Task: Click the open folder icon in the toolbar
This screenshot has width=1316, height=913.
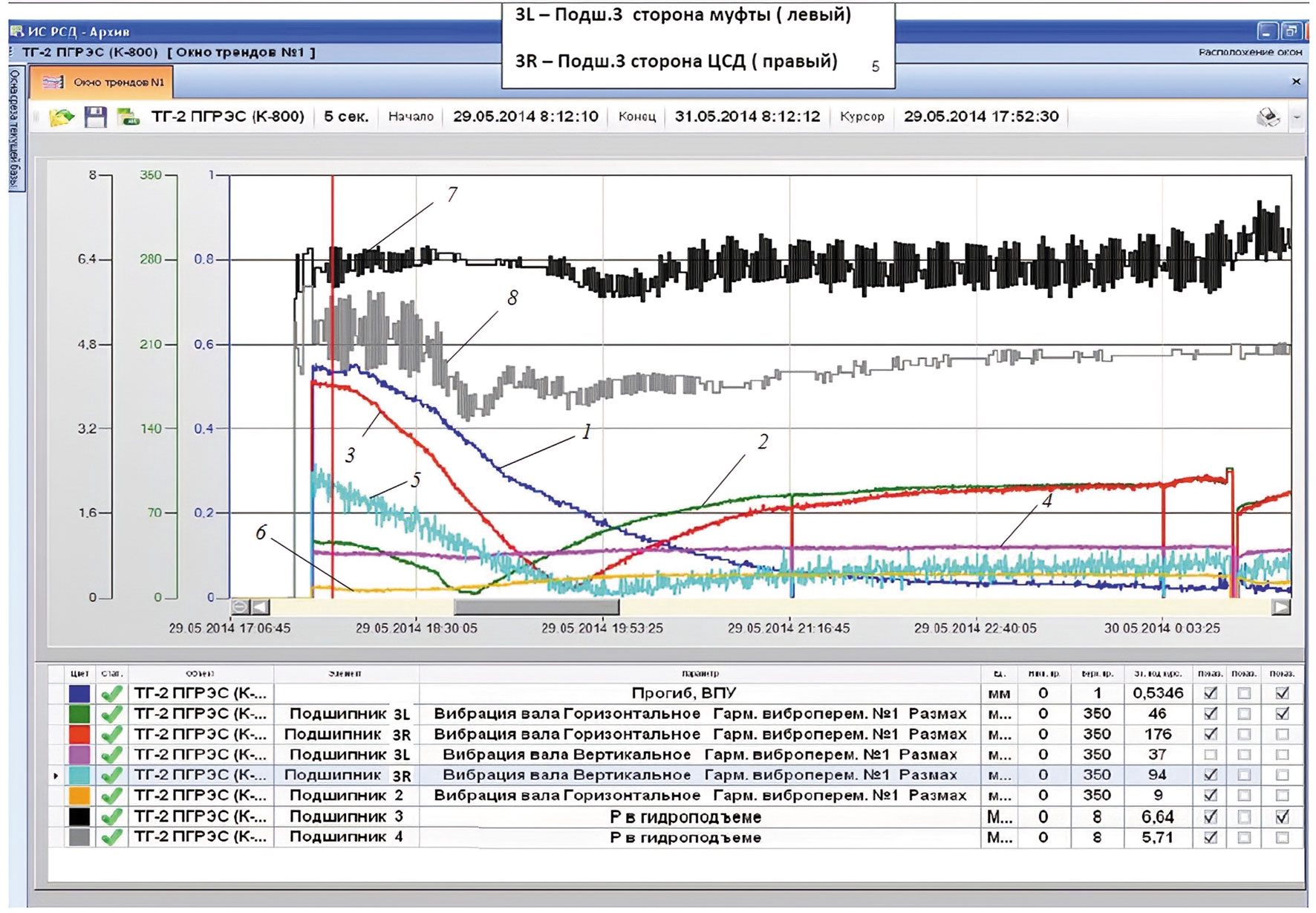Action: (62, 117)
